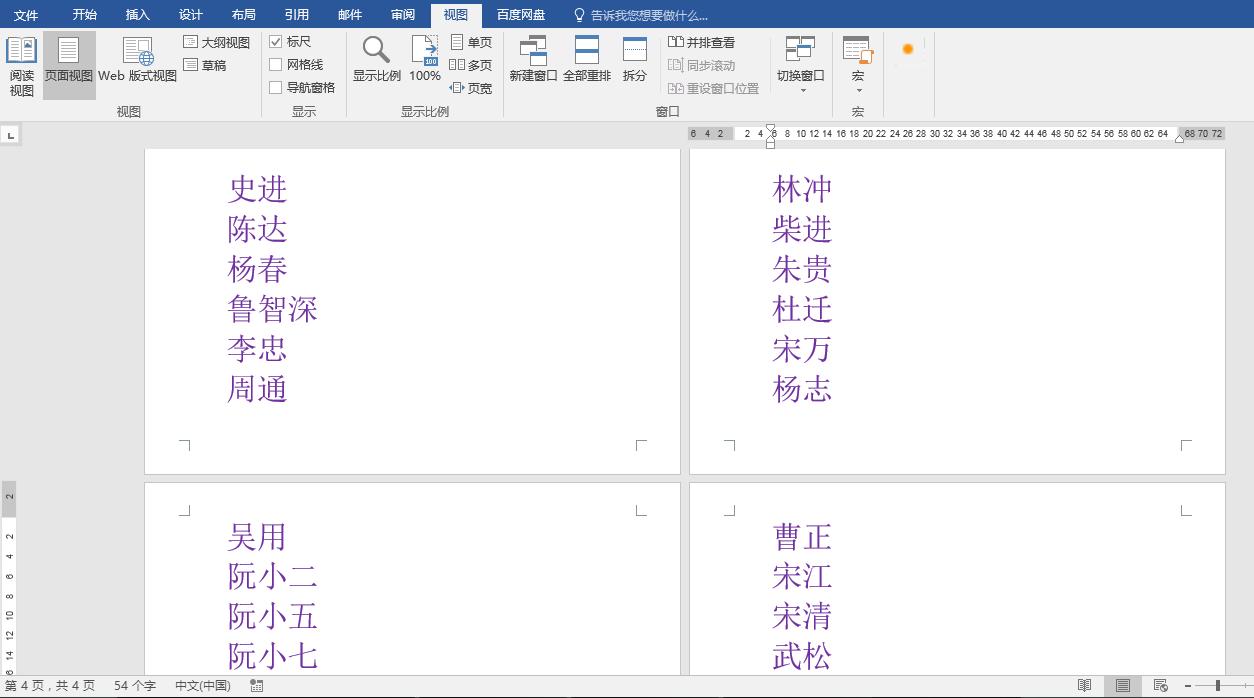The height and width of the screenshot is (698, 1254).
Task: Switch to the 开始 ribbon tab
Action: point(83,14)
